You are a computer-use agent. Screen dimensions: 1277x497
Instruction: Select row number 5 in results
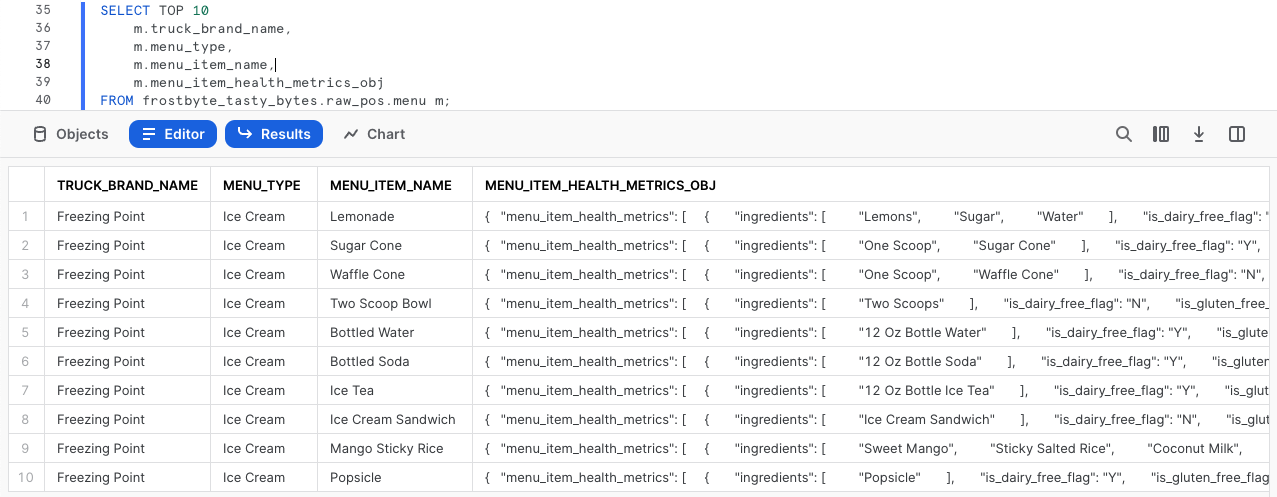[x=26, y=332]
